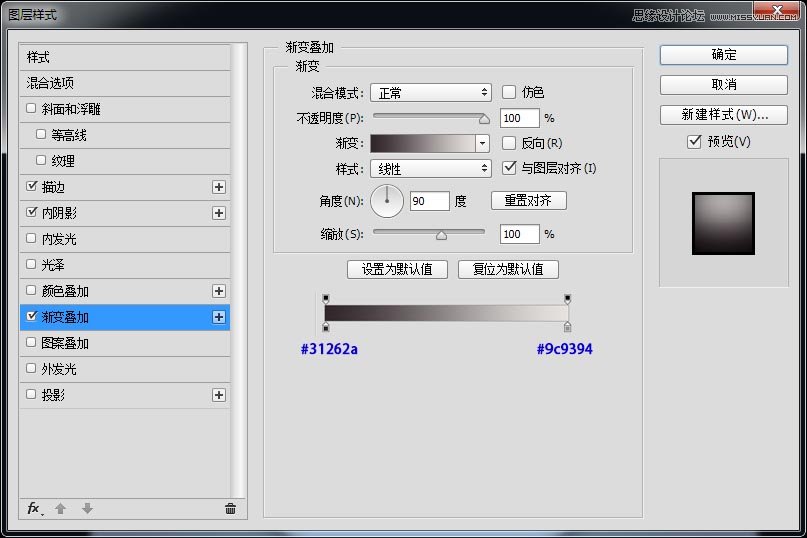Click the 重置对齐 button

pyautogui.click(x=529, y=200)
